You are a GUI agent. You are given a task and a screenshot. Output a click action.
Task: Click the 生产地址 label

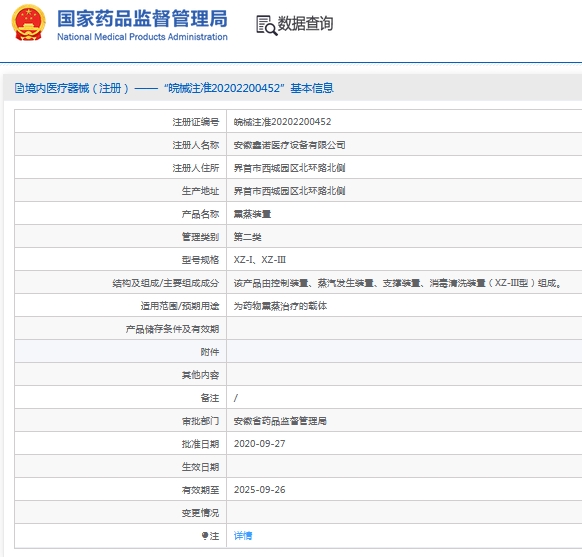click(200, 191)
